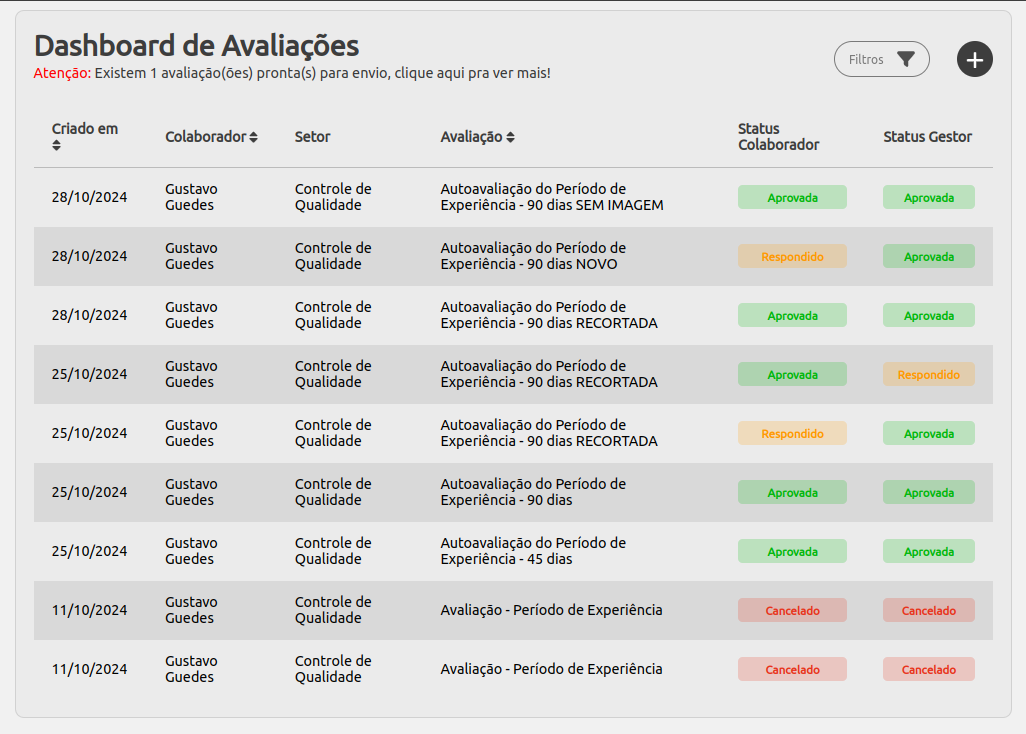Image resolution: width=1026 pixels, height=734 pixels.
Task: Click Gustavo Guedes in the 45 dias row
Action: [190, 551]
